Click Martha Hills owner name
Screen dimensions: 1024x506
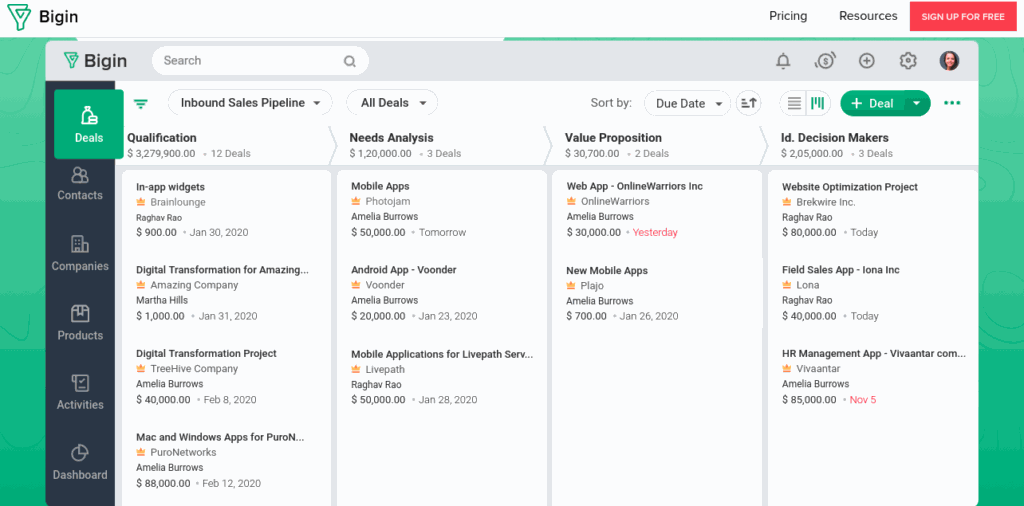(x=162, y=300)
